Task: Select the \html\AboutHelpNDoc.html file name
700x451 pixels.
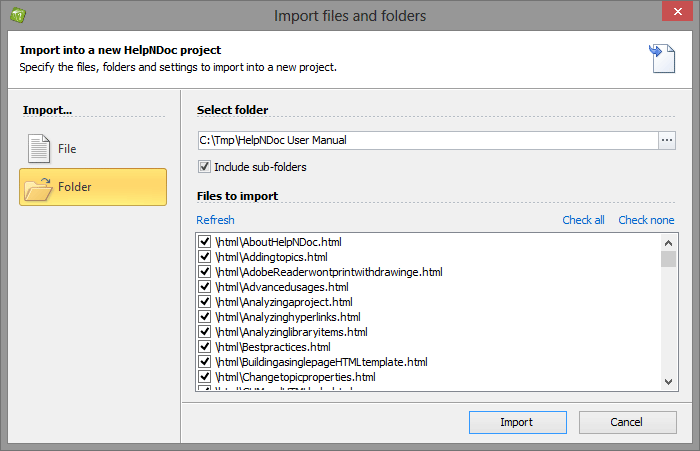Action: [278, 242]
